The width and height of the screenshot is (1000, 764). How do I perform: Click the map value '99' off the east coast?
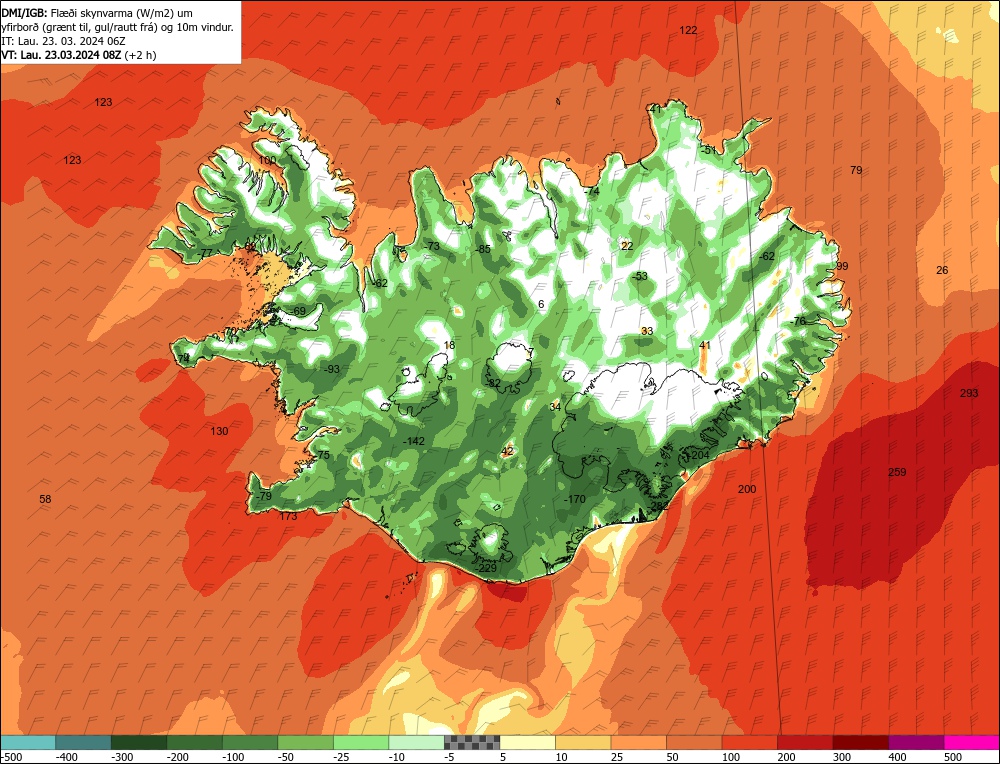click(842, 266)
